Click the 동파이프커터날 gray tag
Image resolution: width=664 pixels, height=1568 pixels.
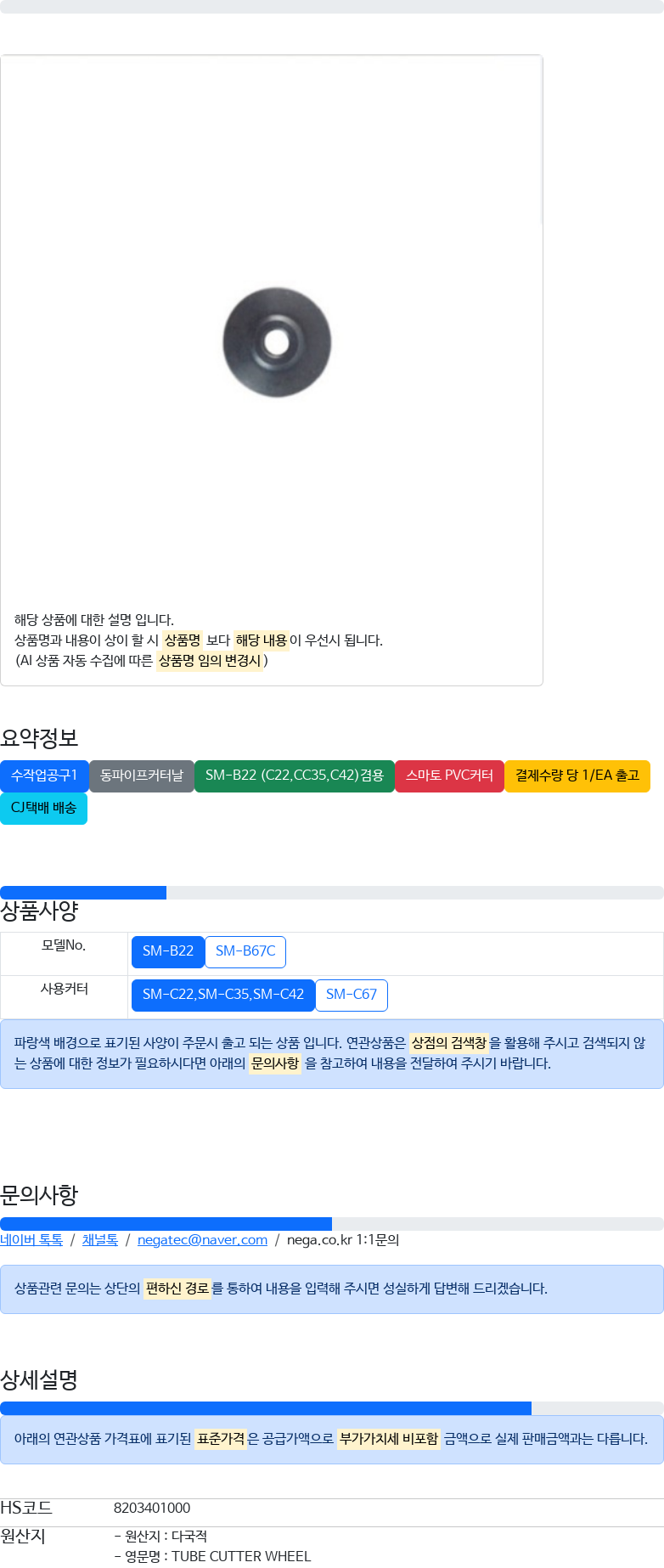[x=142, y=776]
